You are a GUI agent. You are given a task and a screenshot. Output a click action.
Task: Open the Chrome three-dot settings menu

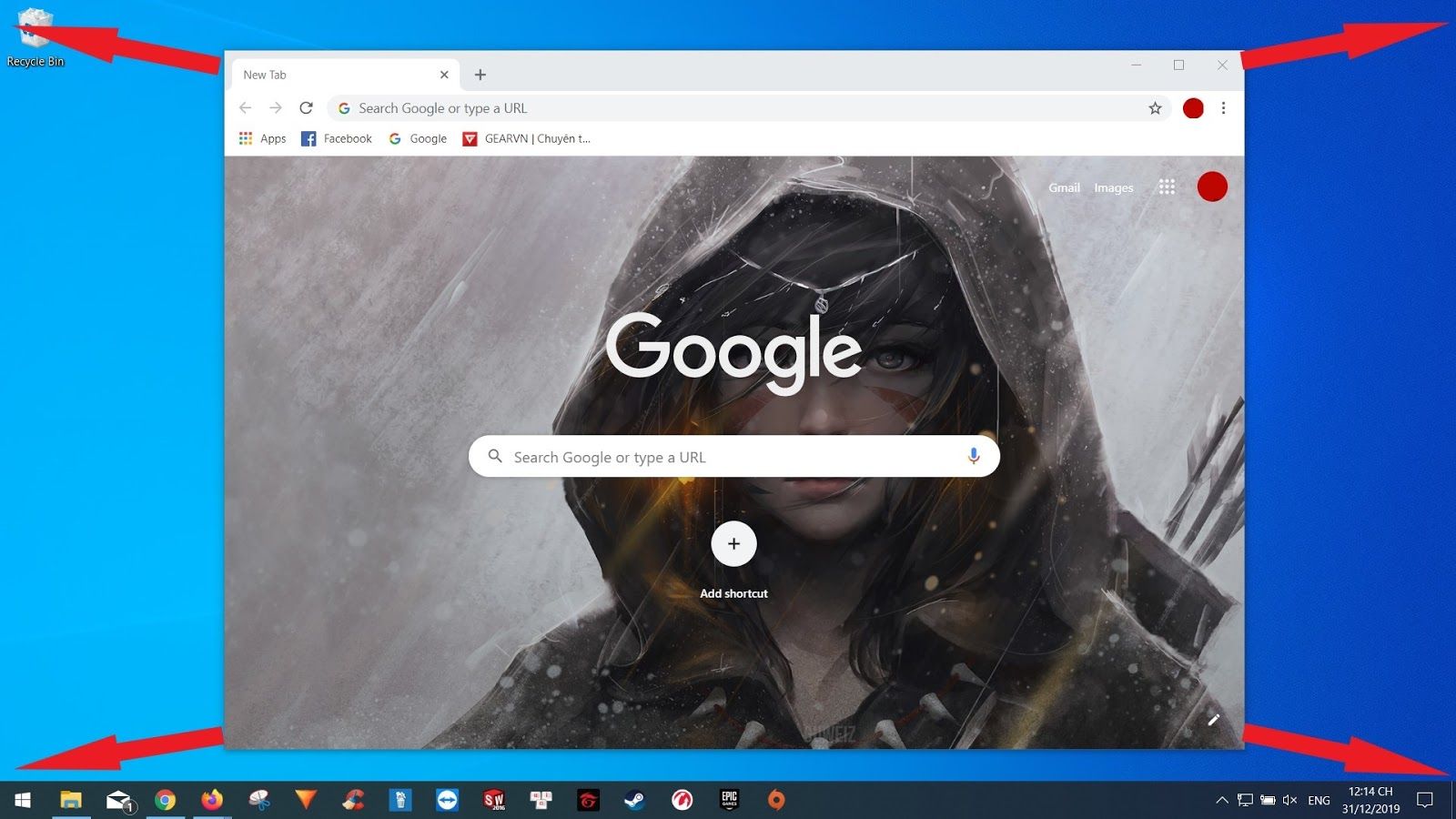[1224, 107]
